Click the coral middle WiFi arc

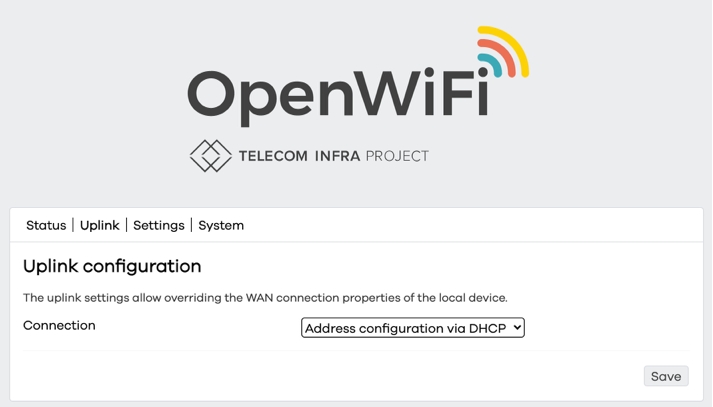click(504, 53)
